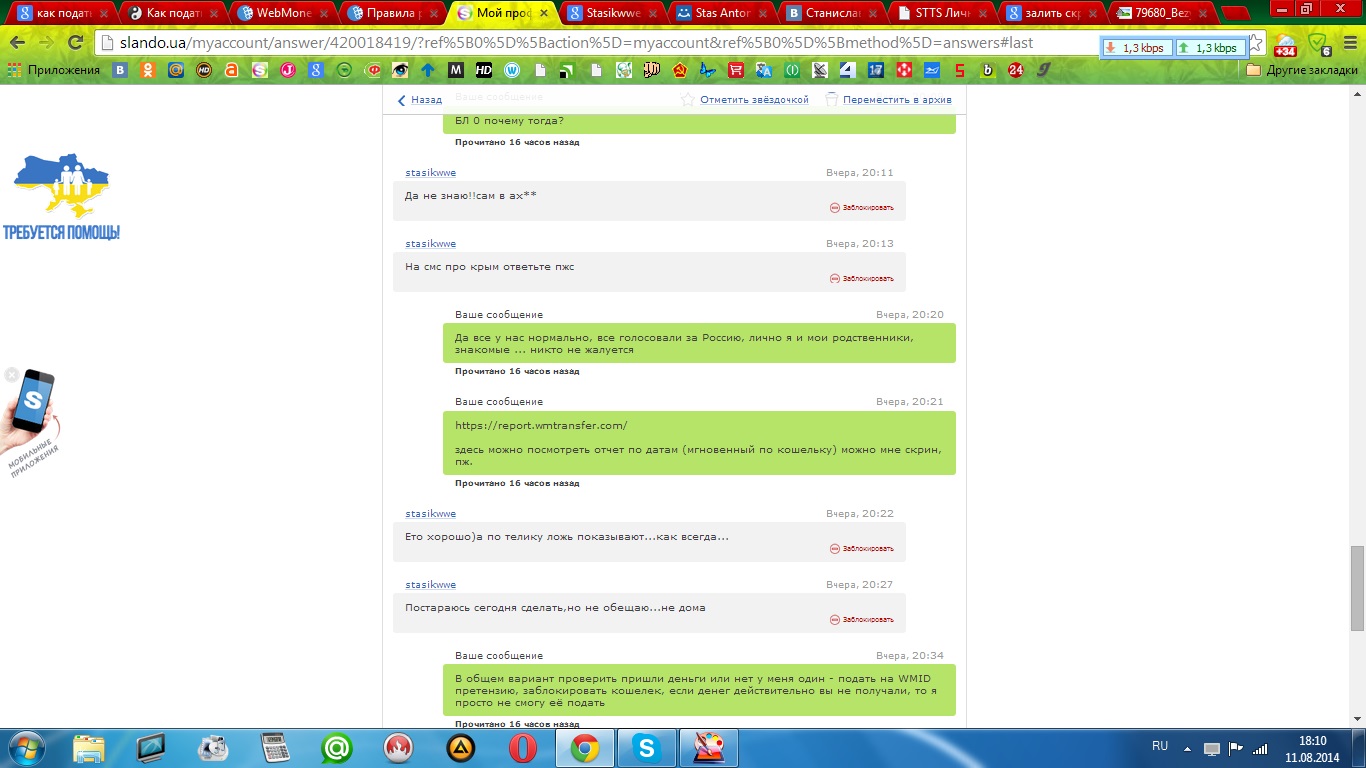Viewport: 1366px width, 768px height.
Task: Open the Opera browser taskbar icon
Action: pyautogui.click(x=523, y=748)
